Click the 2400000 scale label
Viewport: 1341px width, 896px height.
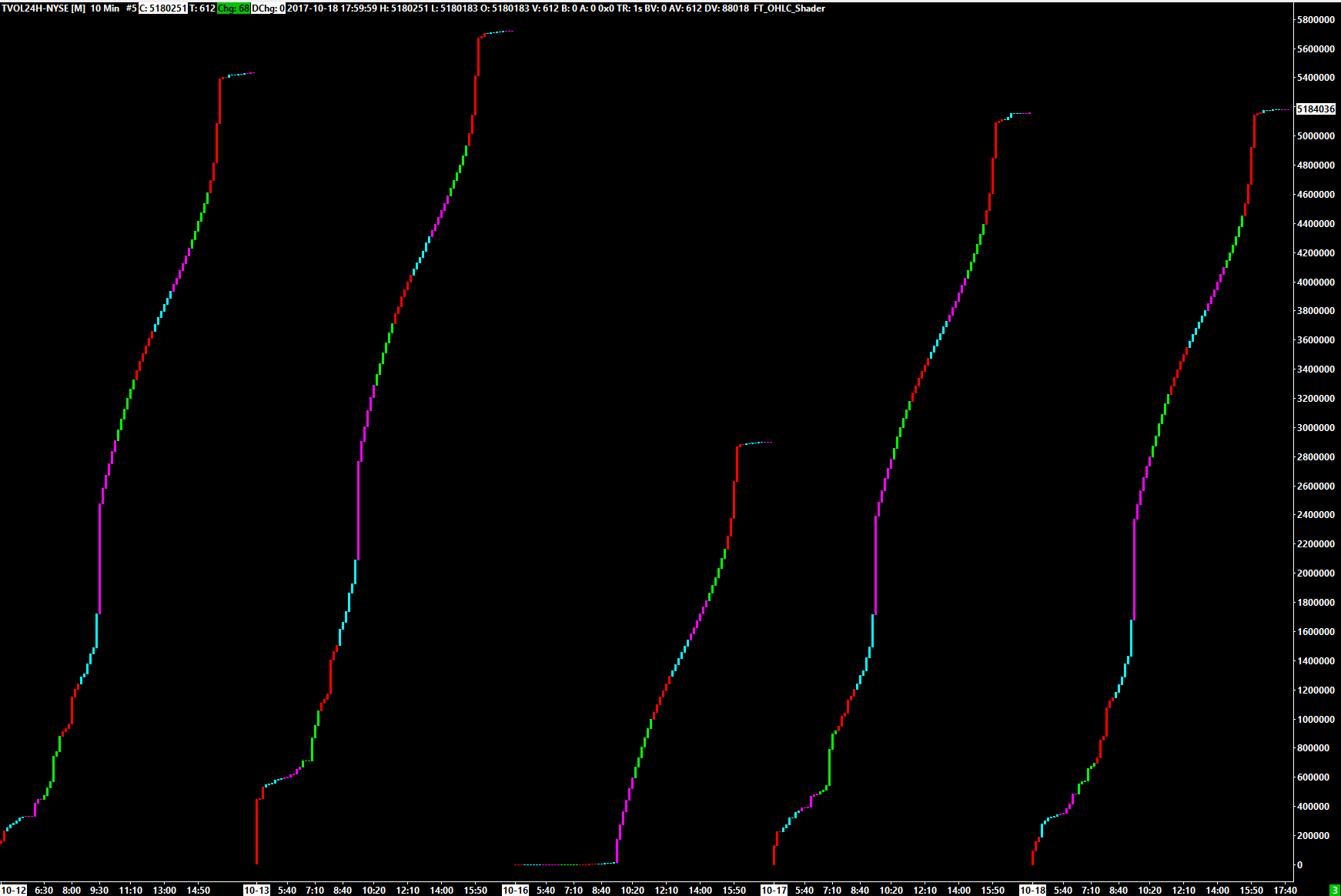coord(1316,515)
